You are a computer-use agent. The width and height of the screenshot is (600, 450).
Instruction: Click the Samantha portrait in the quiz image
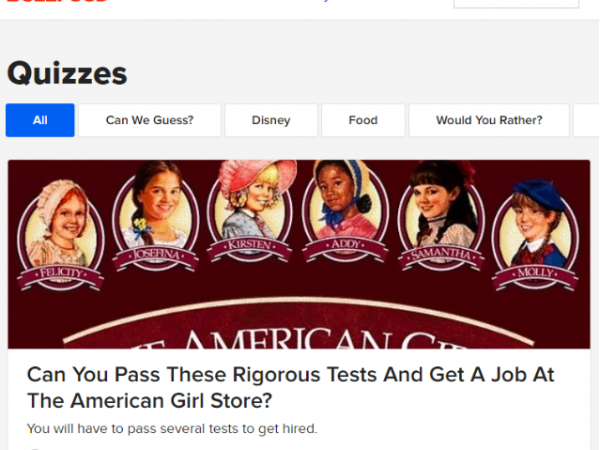click(441, 215)
